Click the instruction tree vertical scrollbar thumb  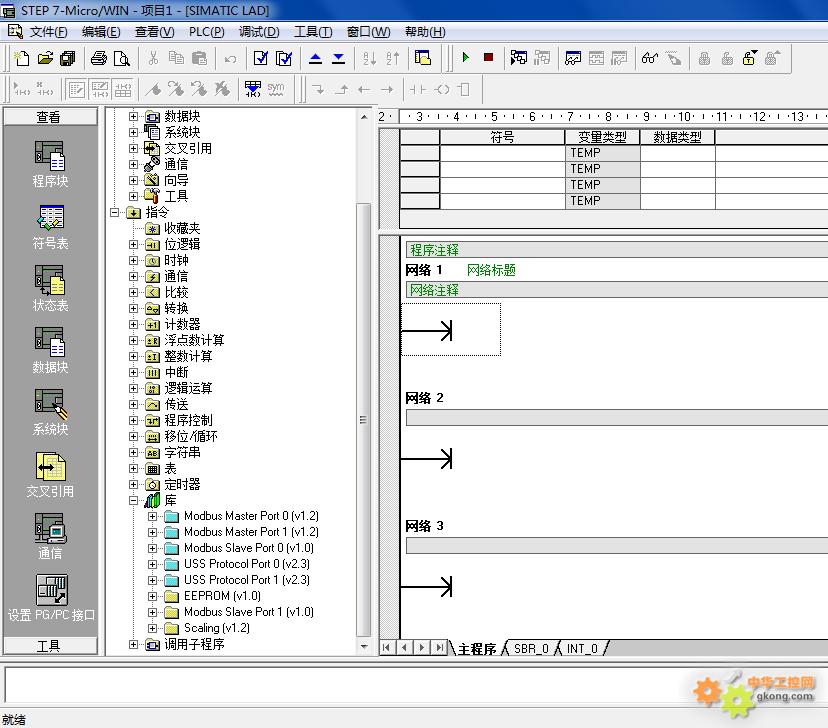point(363,420)
